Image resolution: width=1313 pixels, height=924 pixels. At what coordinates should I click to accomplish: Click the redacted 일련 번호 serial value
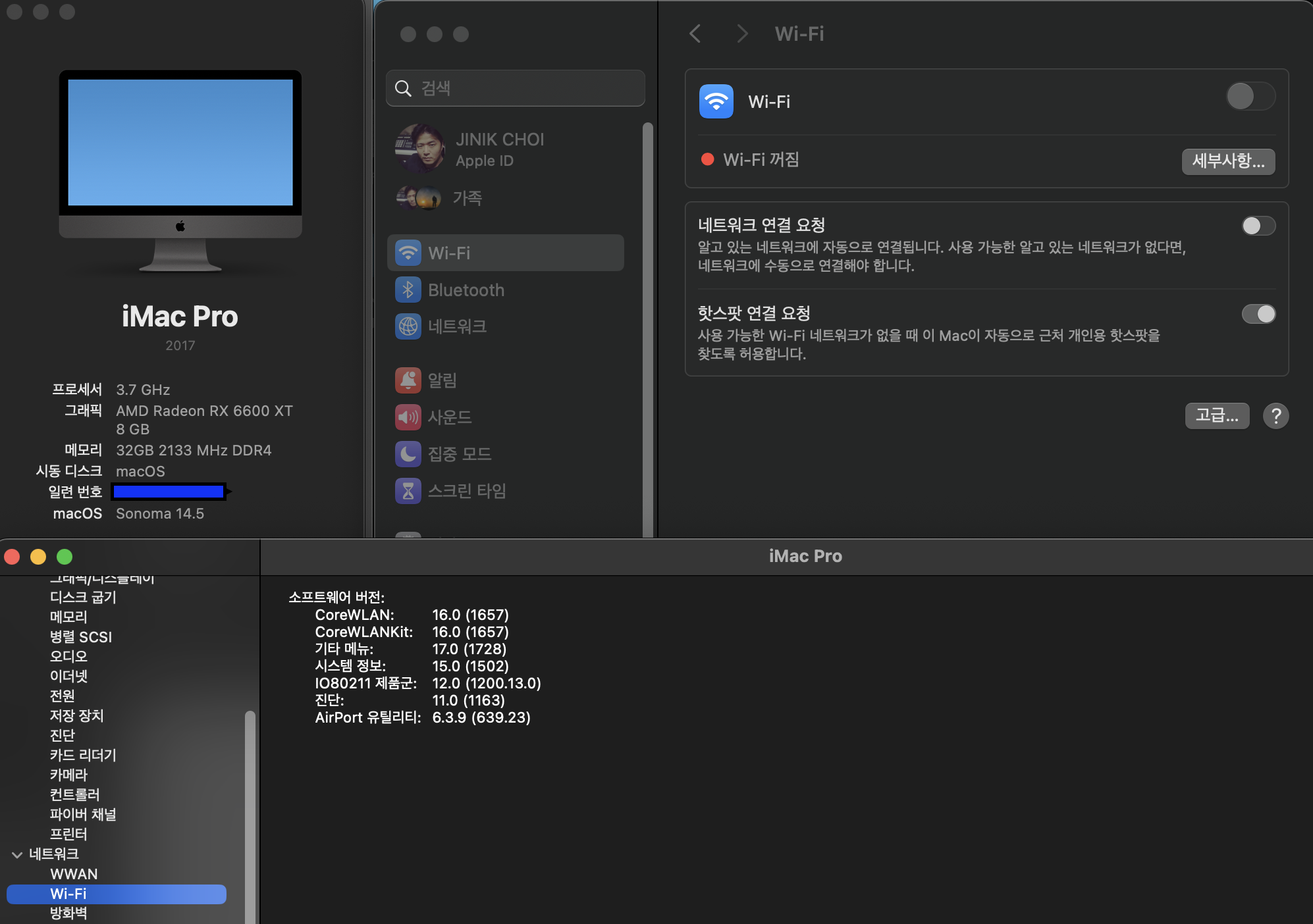[169, 492]
